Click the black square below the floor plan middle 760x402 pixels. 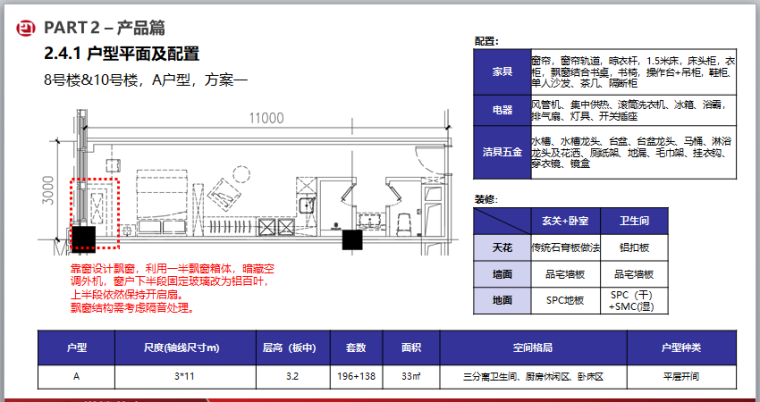(352, 240)
